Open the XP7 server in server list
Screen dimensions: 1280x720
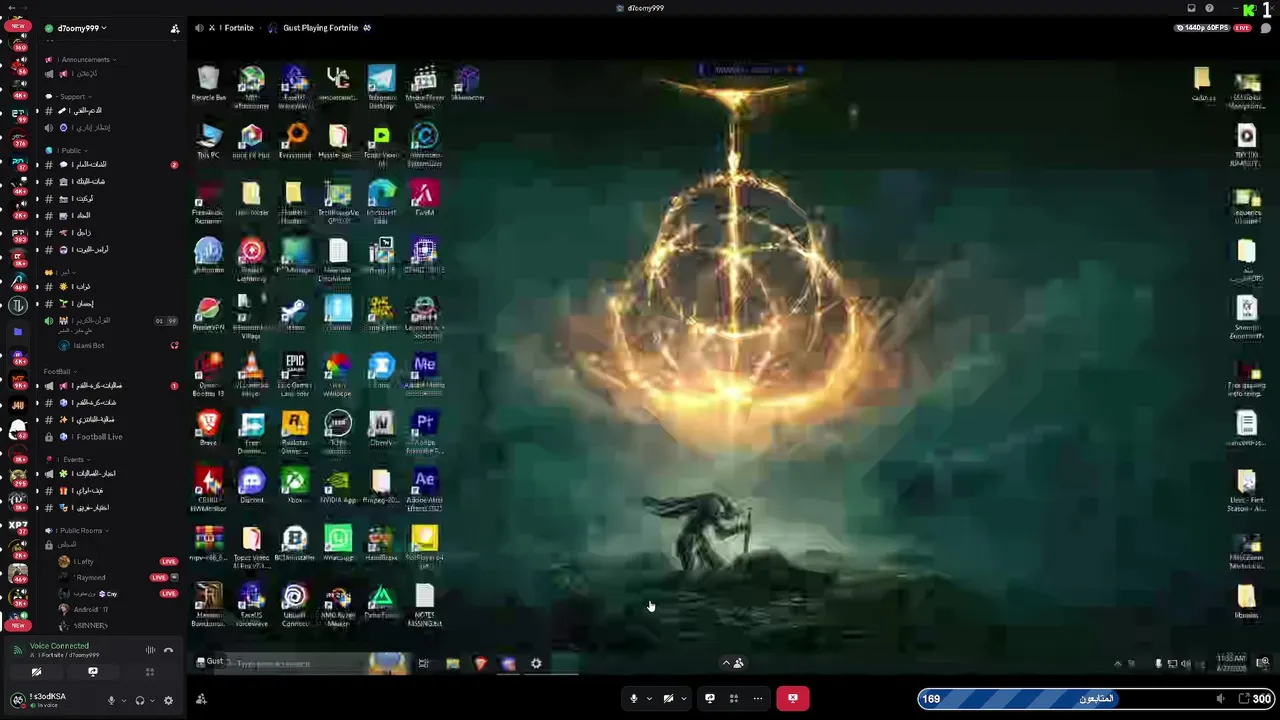click(x=18, y=523)
